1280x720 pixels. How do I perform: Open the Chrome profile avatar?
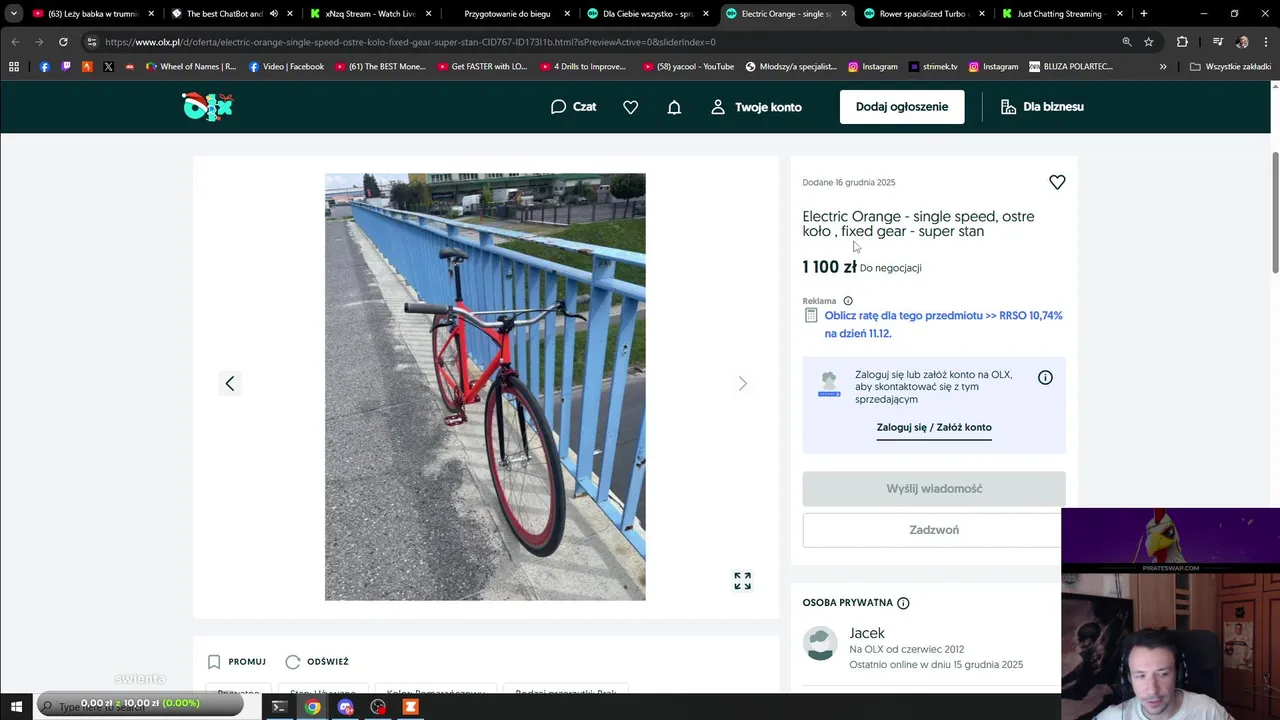(x=1242, y=42)
